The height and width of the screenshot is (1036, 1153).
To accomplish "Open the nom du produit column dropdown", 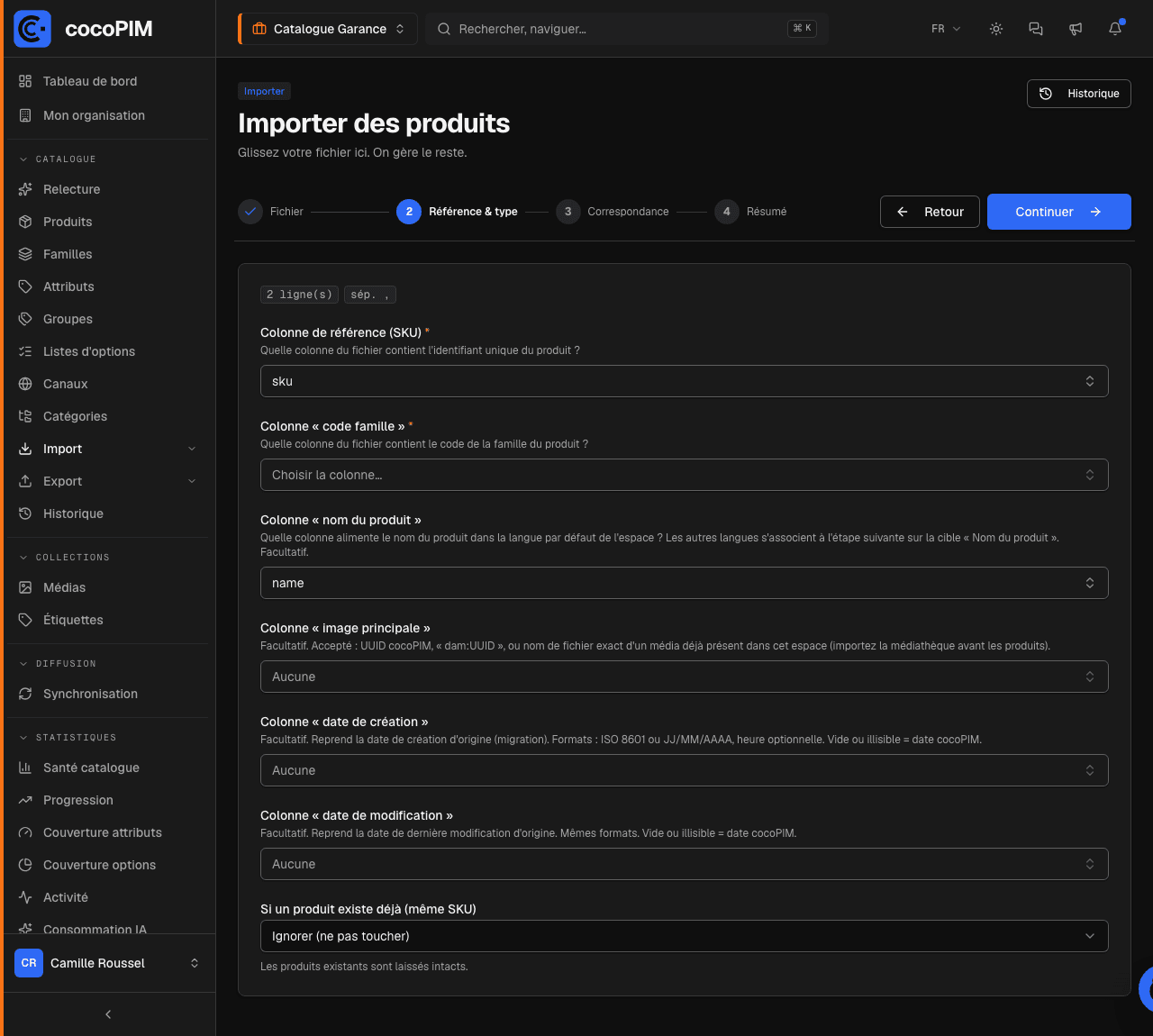I will [x=684, y=583].
